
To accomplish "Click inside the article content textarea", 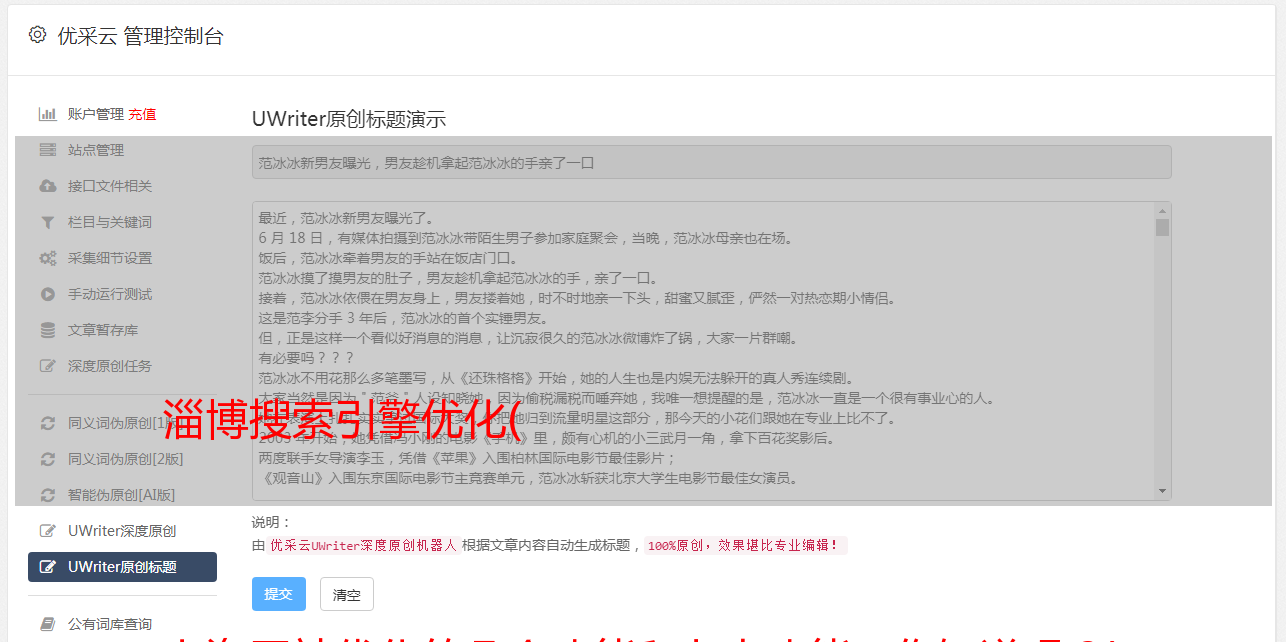I will click(703, 351).
